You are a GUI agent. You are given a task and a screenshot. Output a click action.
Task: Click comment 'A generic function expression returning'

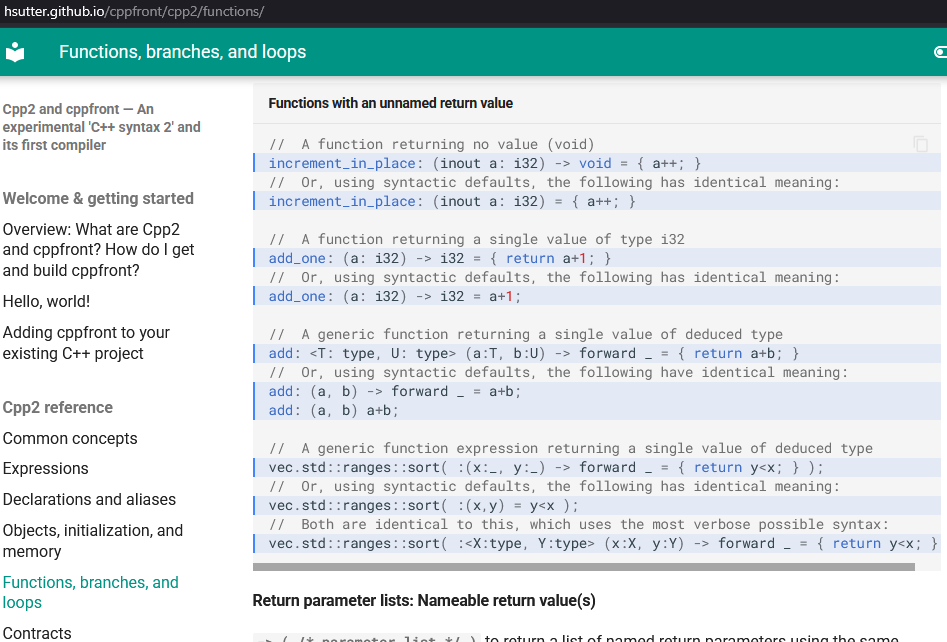571,449
